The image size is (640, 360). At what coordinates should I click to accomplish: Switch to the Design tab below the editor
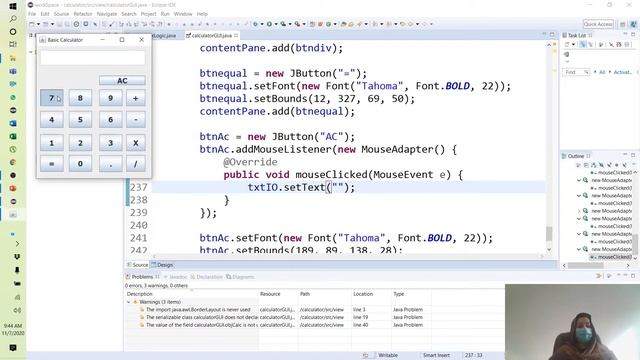[x=162, y=265]
